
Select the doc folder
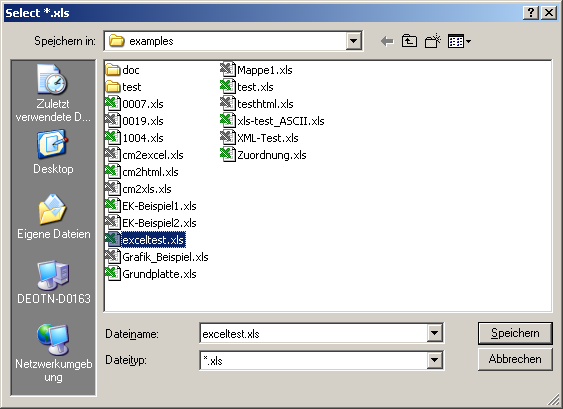click(122, 70)
